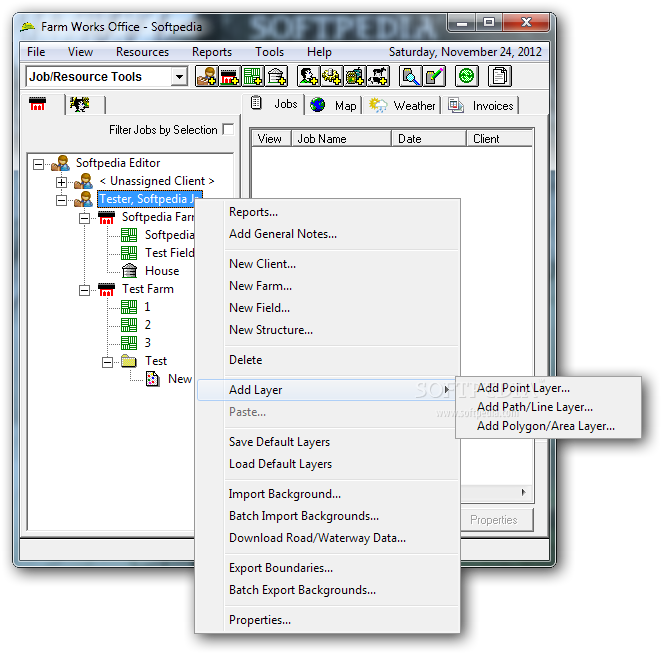Select the Test Field item
The height and width of the screenshot is (654, 662).
[169, 253]
